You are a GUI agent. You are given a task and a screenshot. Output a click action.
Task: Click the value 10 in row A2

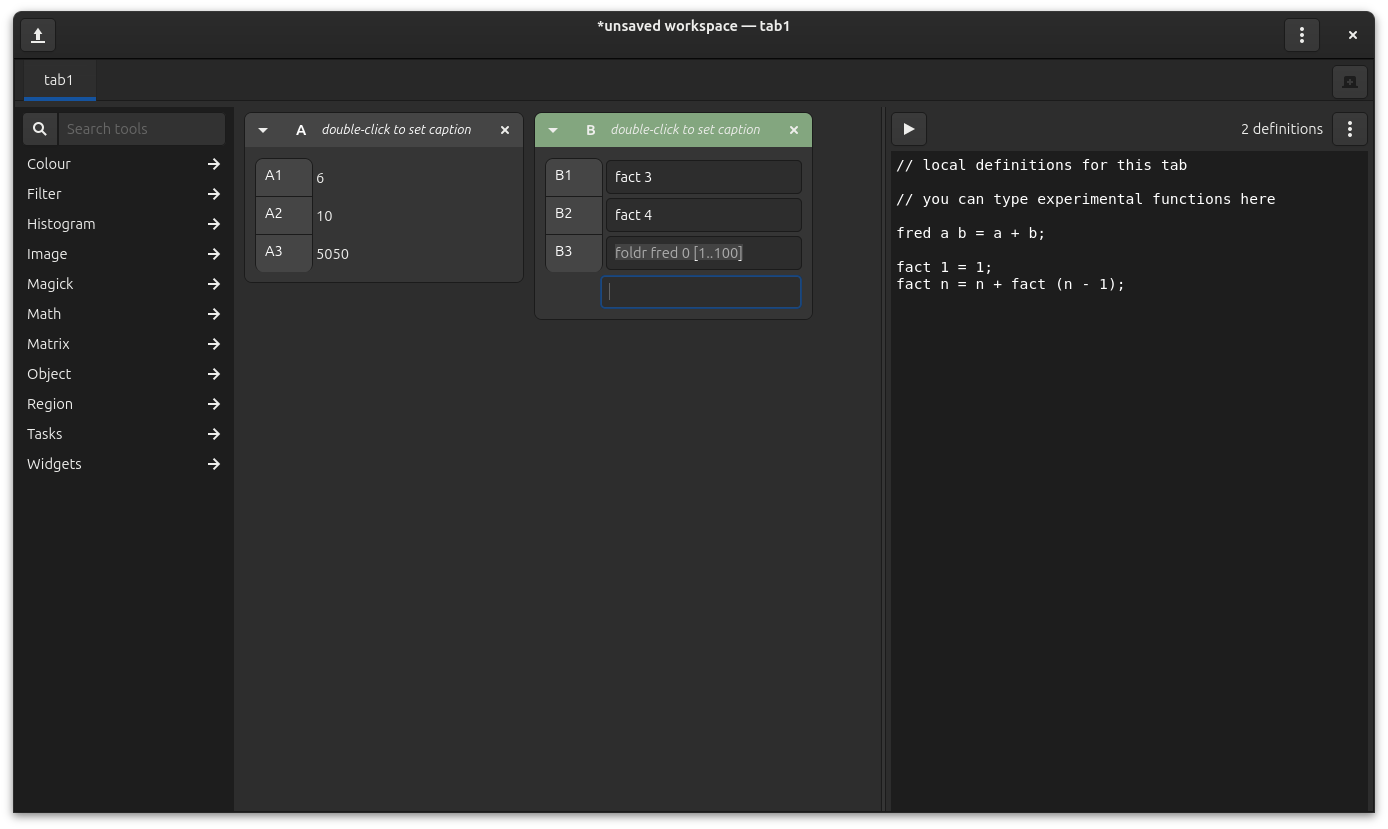tap(324, 216)
